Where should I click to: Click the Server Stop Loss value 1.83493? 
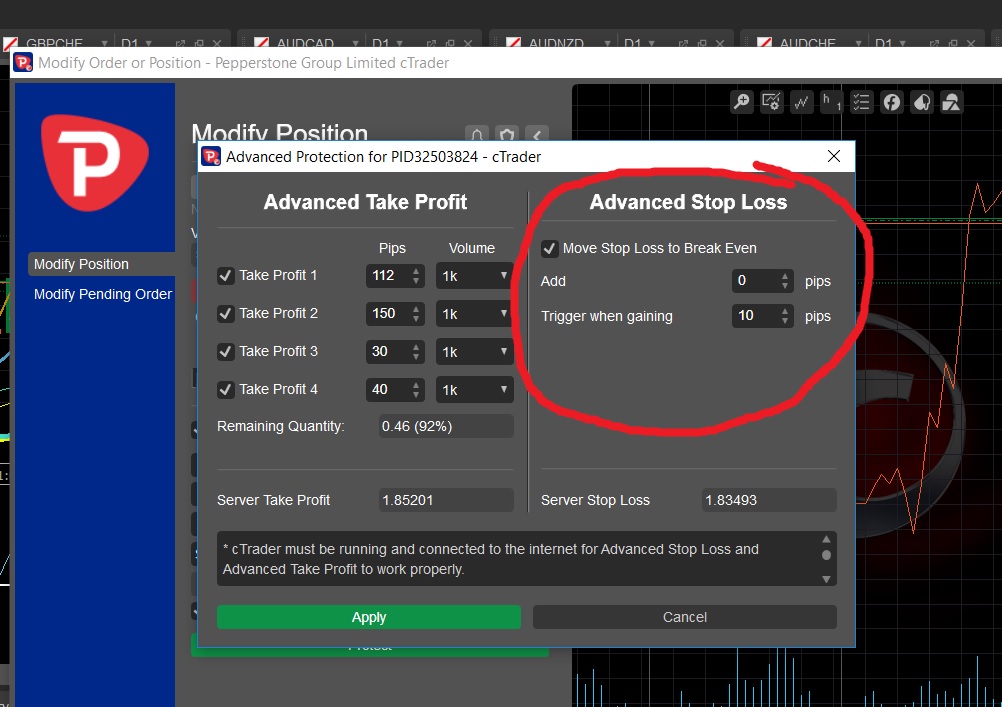[x=769, y=500]
